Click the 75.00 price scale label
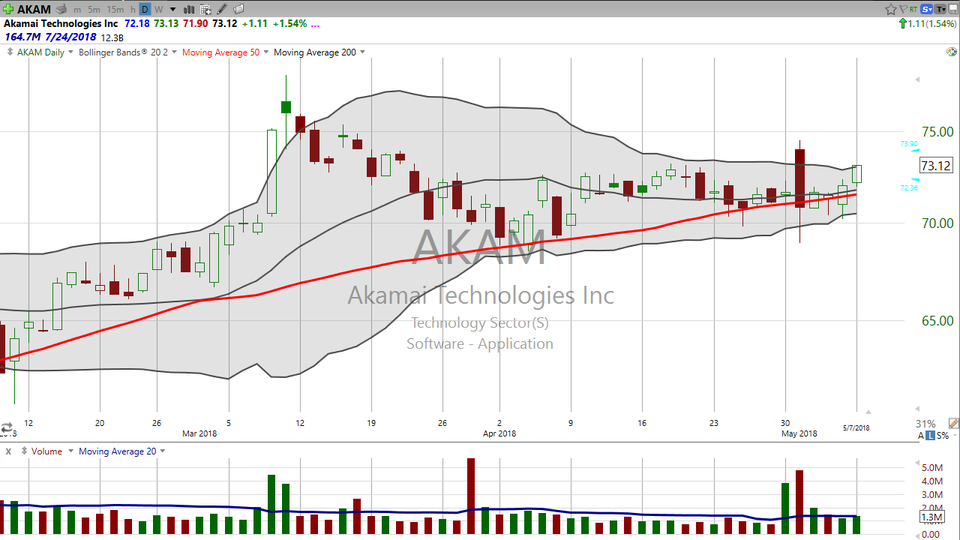The height and width of the screenshot is (540, 960). (938, 132)
